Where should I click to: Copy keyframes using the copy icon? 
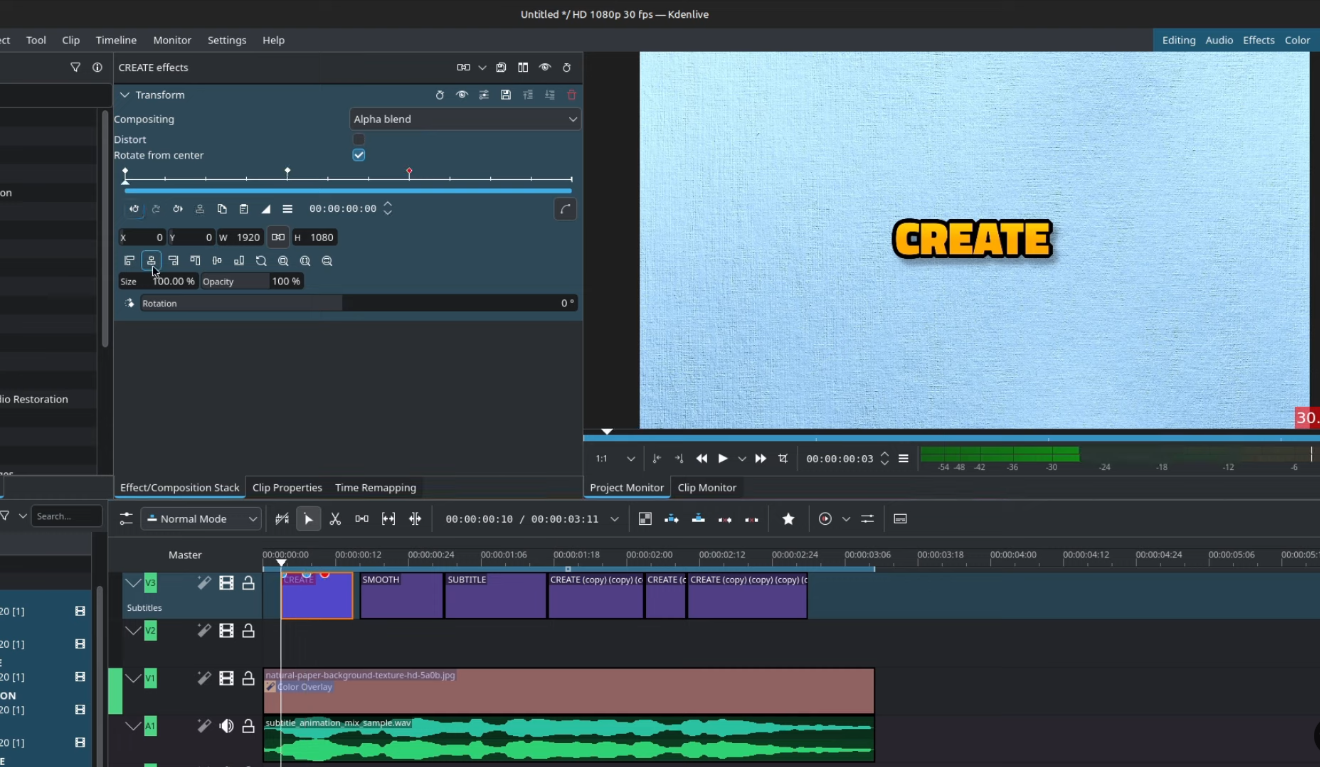point(223,209)
